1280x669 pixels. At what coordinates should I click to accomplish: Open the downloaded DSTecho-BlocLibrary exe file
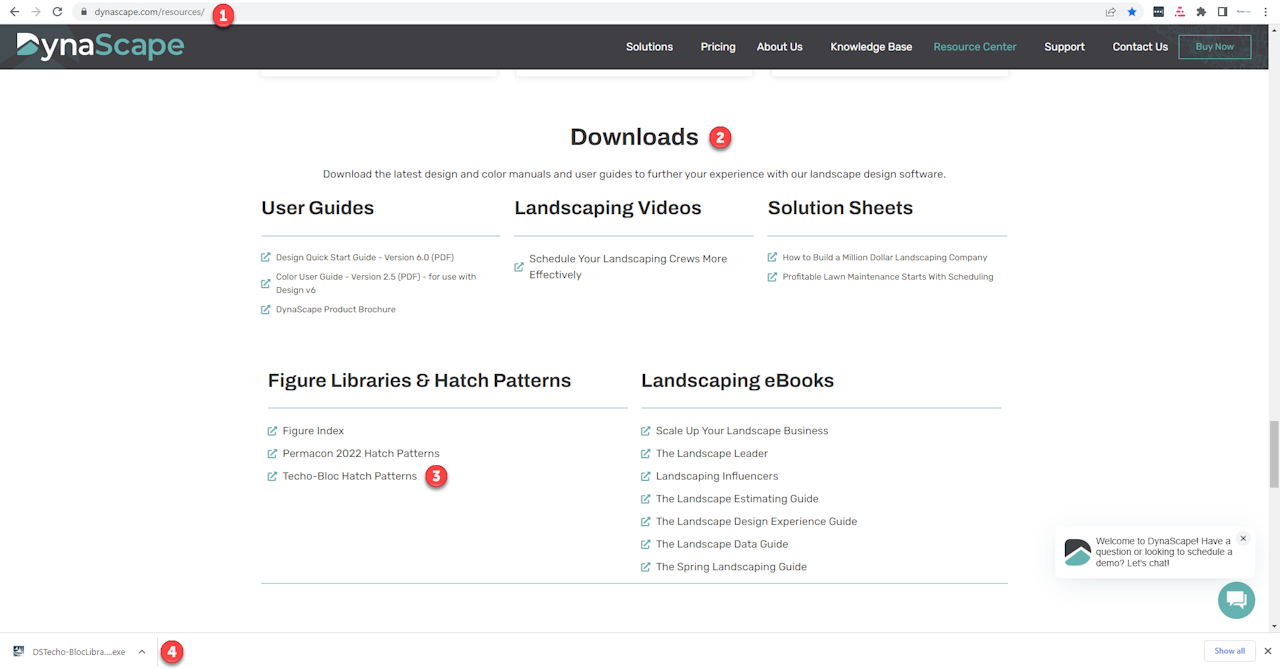[70, 652]
